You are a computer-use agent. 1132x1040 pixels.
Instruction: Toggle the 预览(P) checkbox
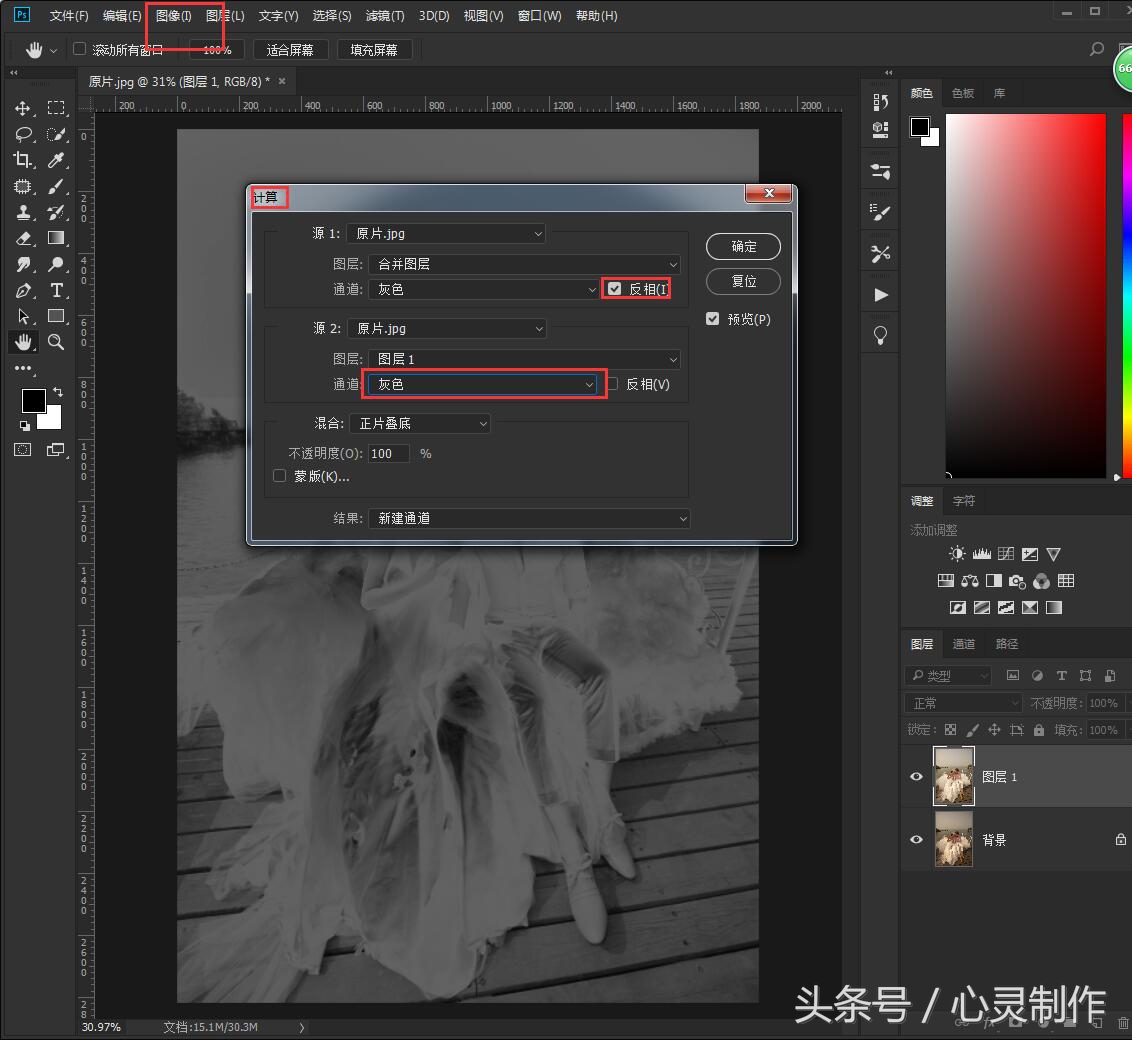[712, 319]
